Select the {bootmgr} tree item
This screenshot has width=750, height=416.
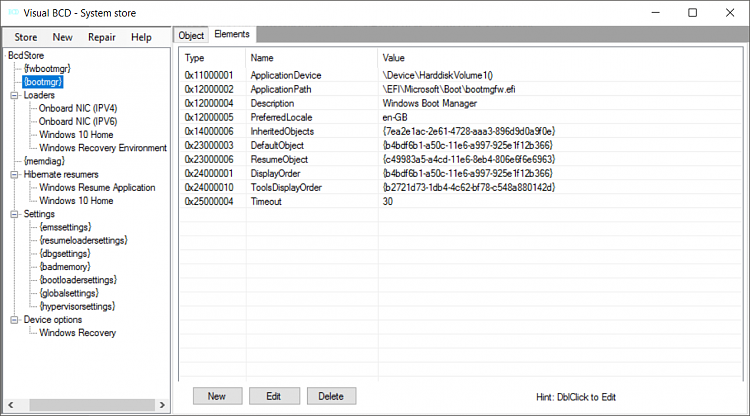pyautogui.click(x=43, y=82)
